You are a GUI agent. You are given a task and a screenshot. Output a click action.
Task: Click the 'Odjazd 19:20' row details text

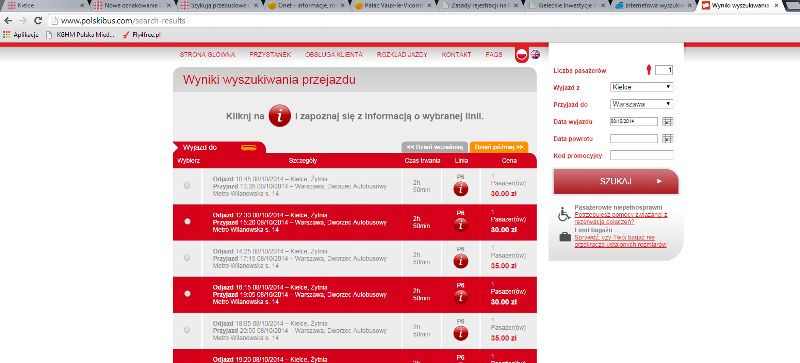tap(270, 359)
